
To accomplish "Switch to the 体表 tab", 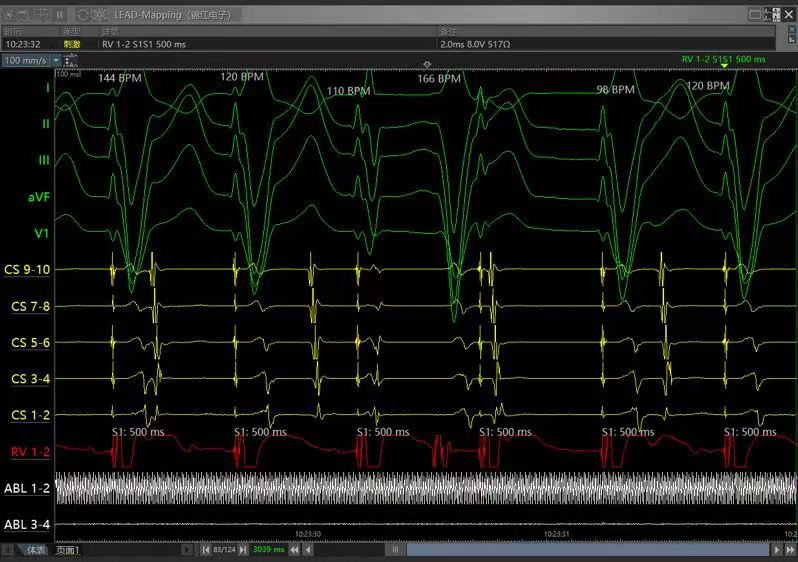I will coord(34,550).
